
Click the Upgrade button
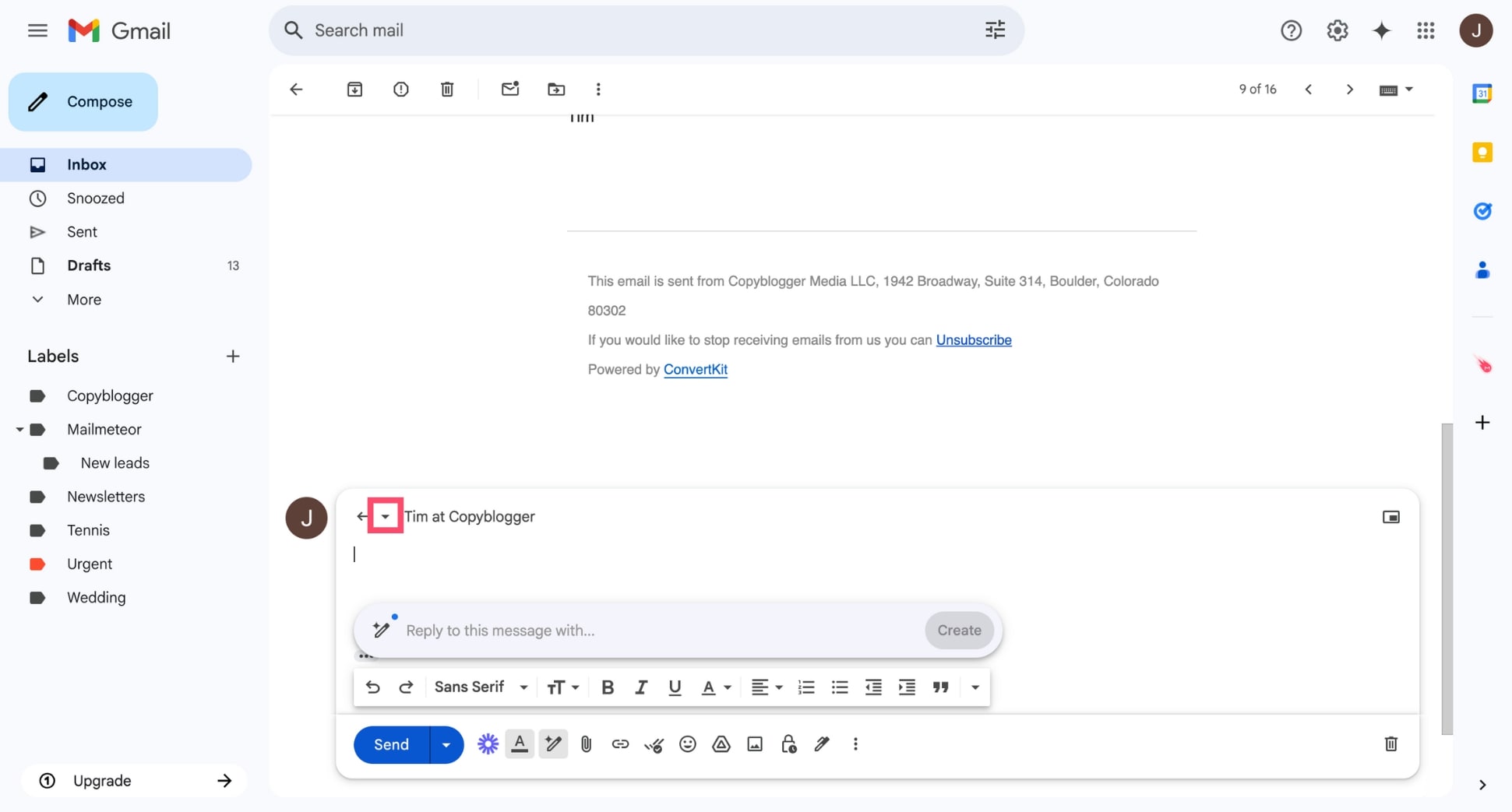[134, 781]
